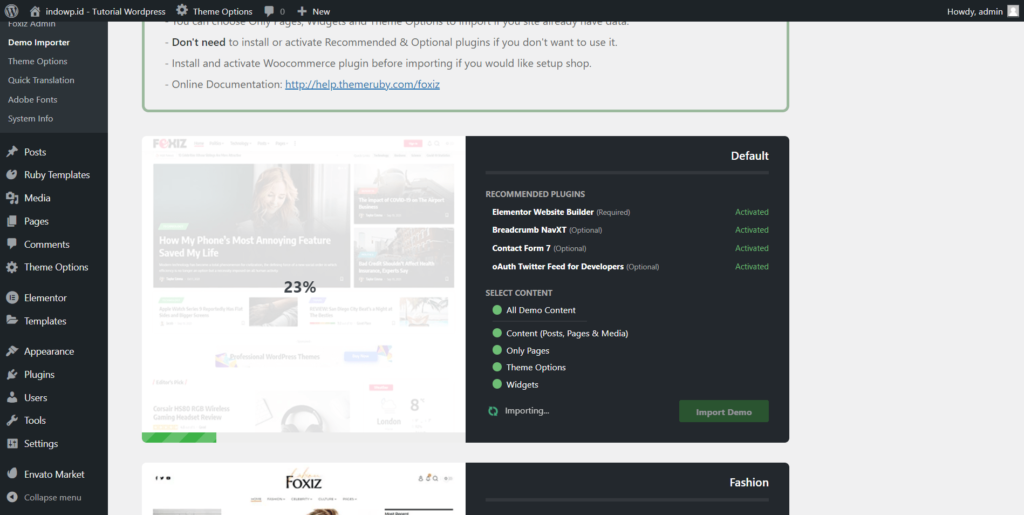Viewport: 1024px width, 515px height.
Task: Click the Tools wrench icon in sidebar
Action: 12,420
